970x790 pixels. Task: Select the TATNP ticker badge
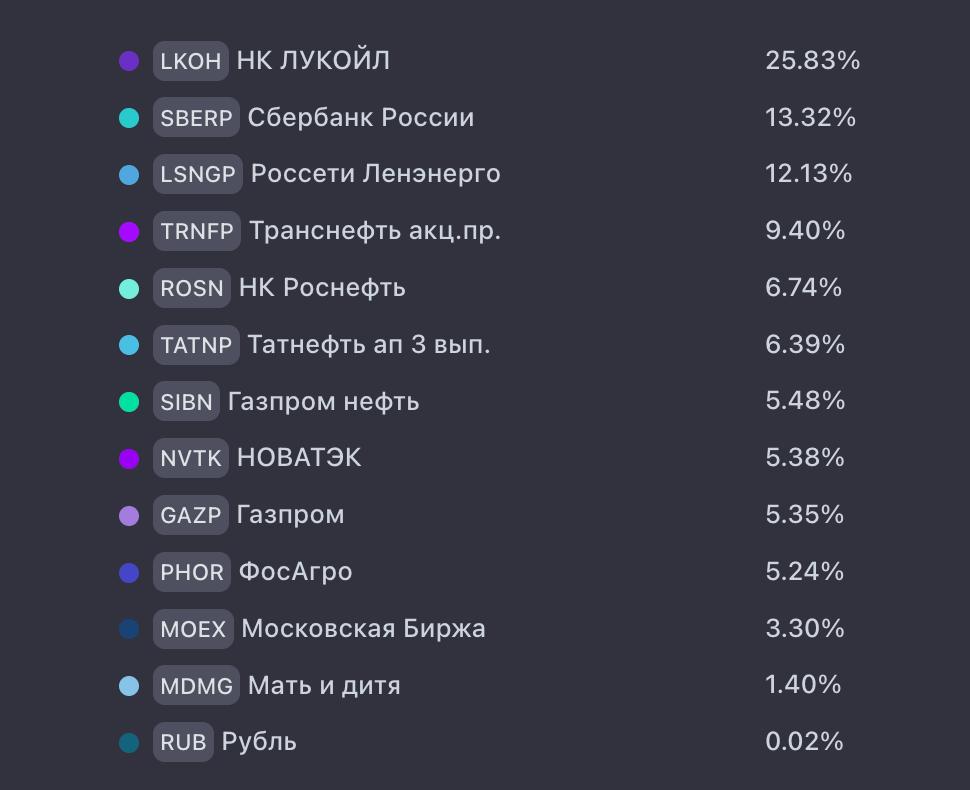click(196, 344)
